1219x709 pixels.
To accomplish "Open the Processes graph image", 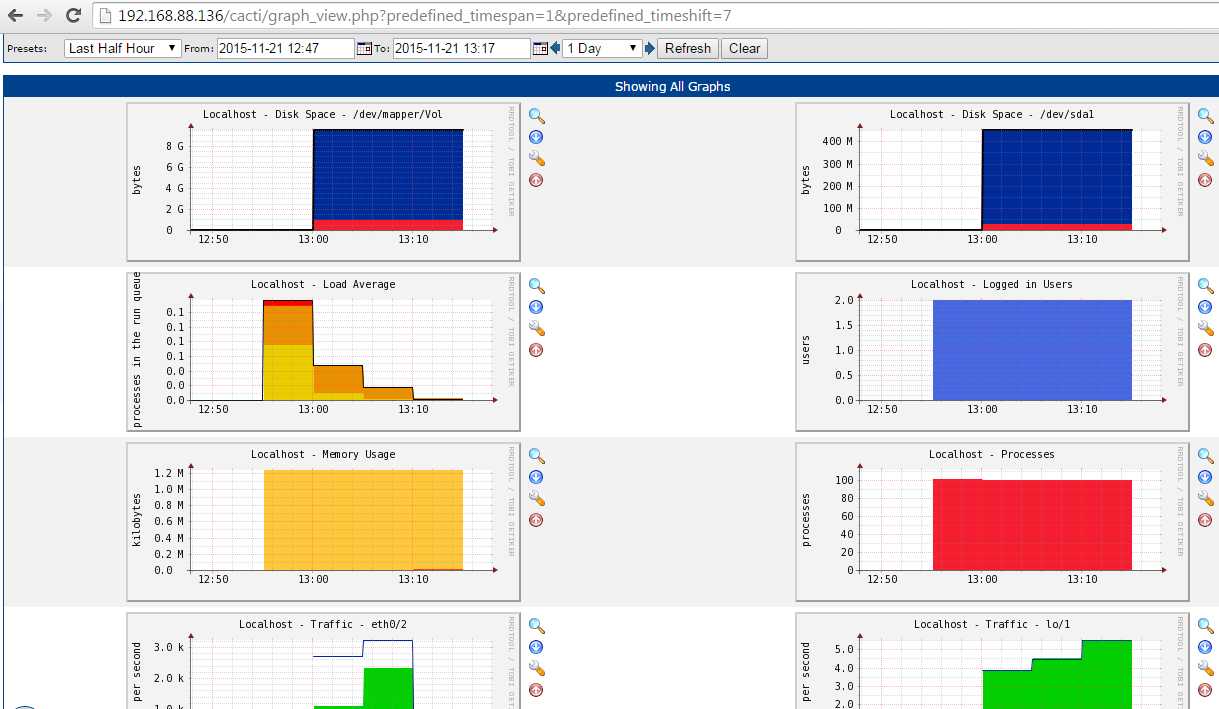I will 992,521.
